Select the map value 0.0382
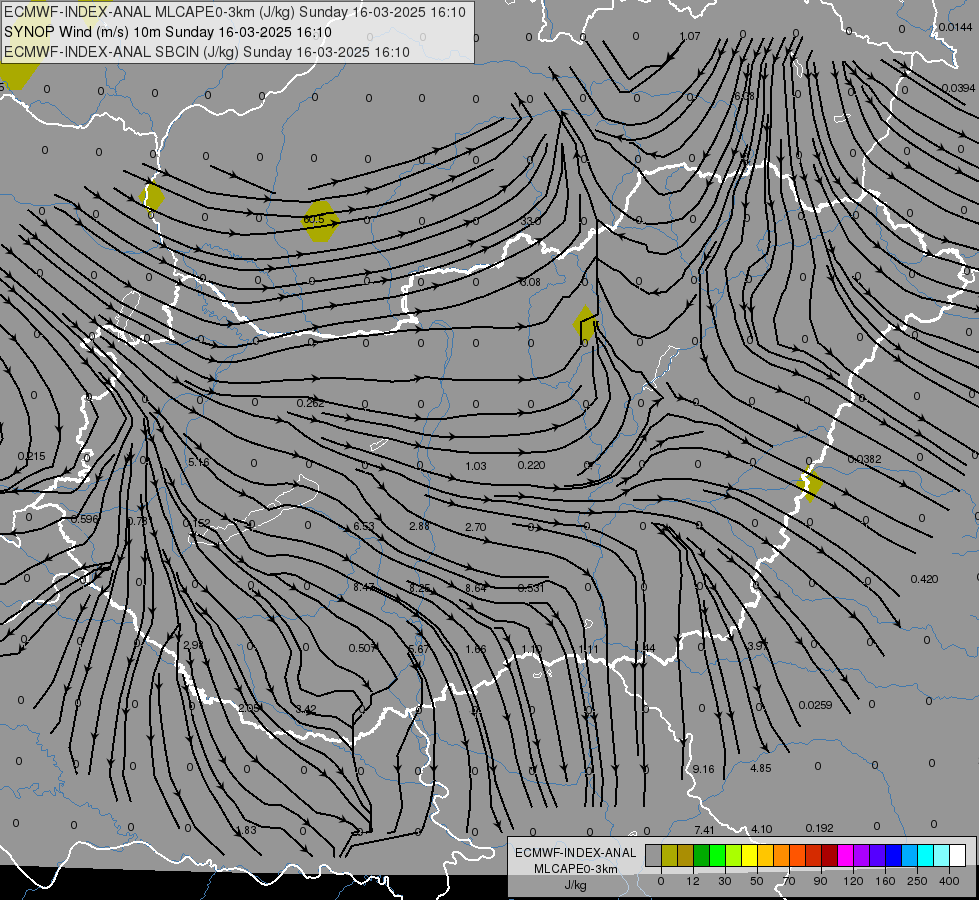 click(865, 459)
